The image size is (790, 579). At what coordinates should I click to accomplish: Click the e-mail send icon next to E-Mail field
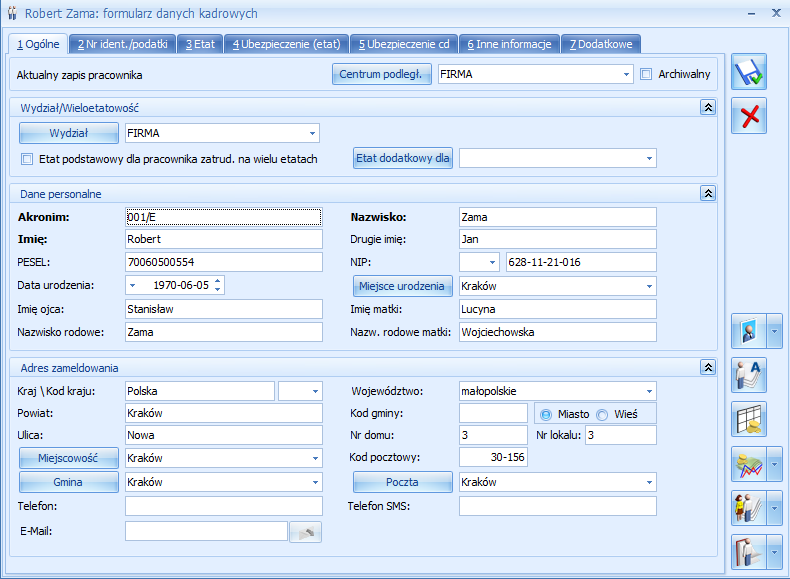pos(305,532)
